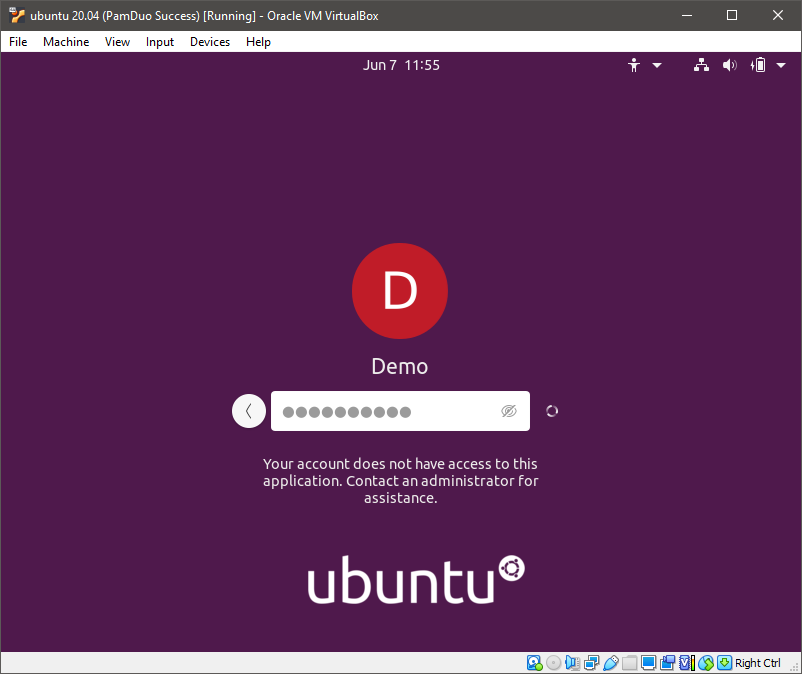Click the Demo username label

click(399, 366)
